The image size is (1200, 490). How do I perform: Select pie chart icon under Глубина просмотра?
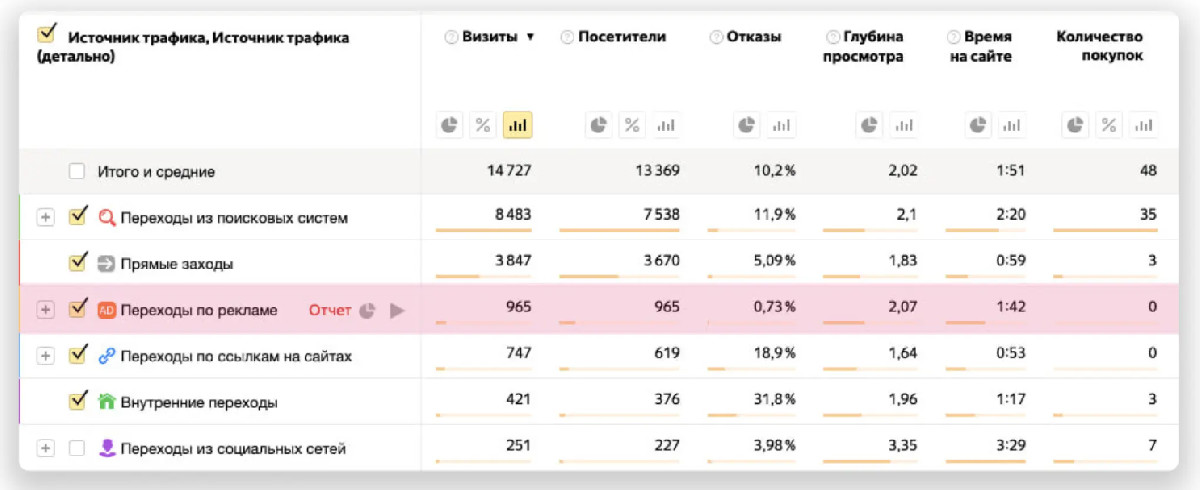(x=869, y=125)
